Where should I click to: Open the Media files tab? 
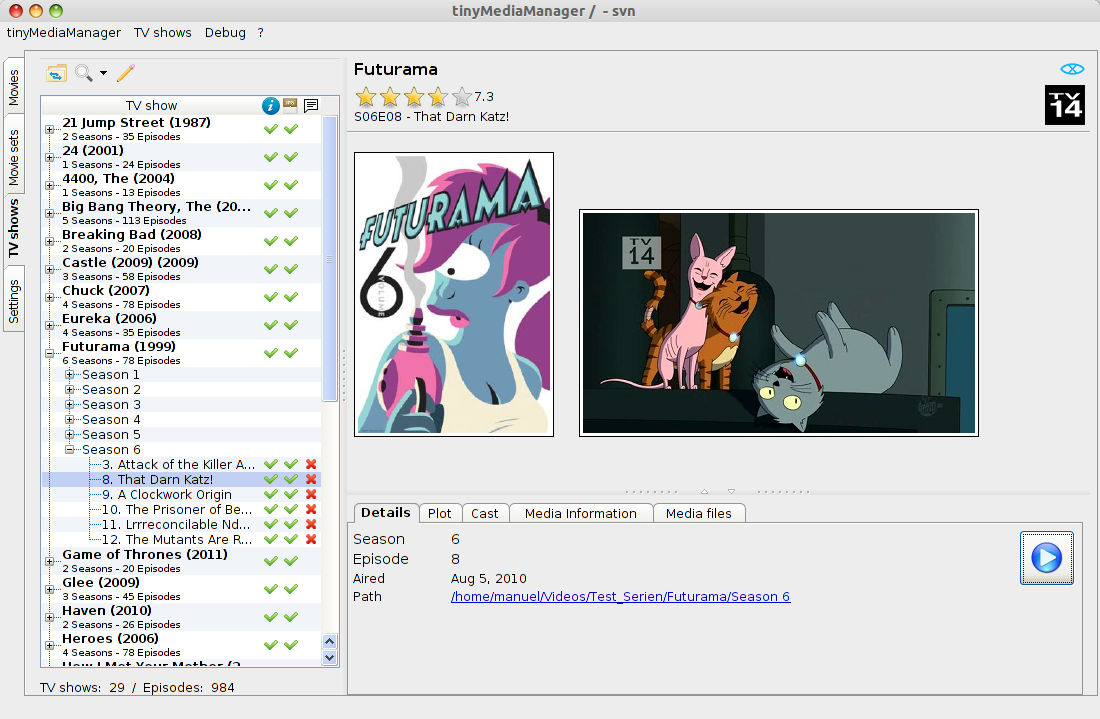(699, 513)
